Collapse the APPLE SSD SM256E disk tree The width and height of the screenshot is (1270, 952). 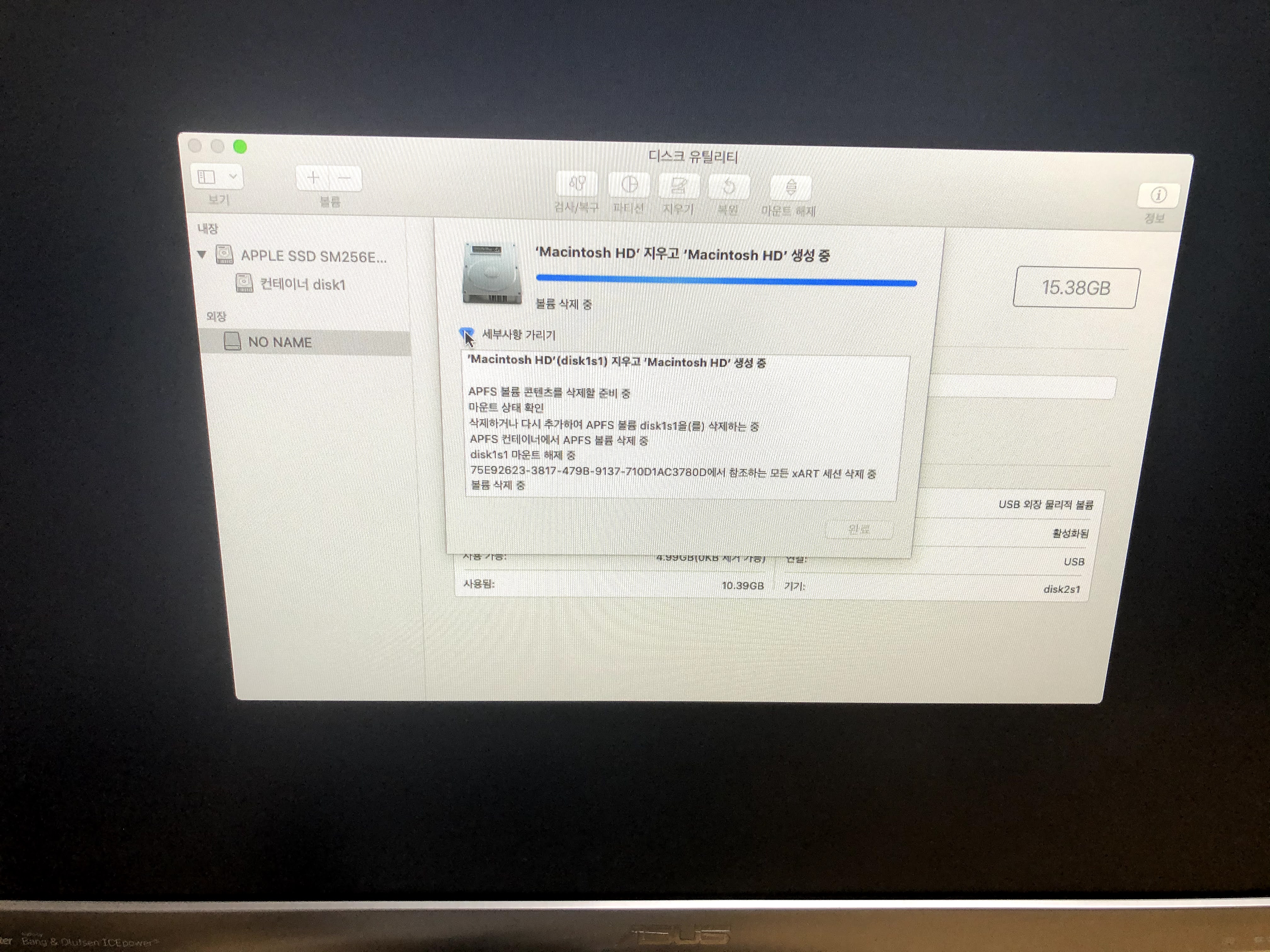[x=202, y=254]
